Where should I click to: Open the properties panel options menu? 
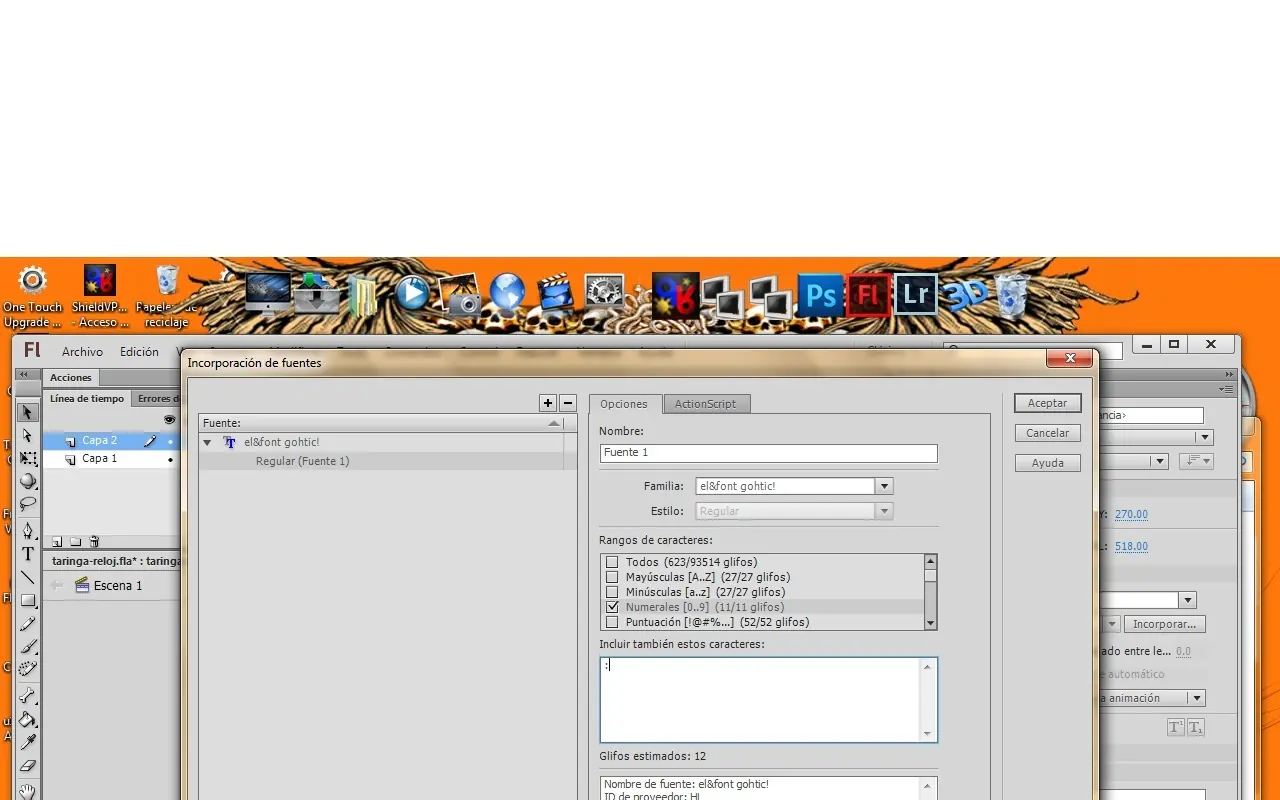1226,389
